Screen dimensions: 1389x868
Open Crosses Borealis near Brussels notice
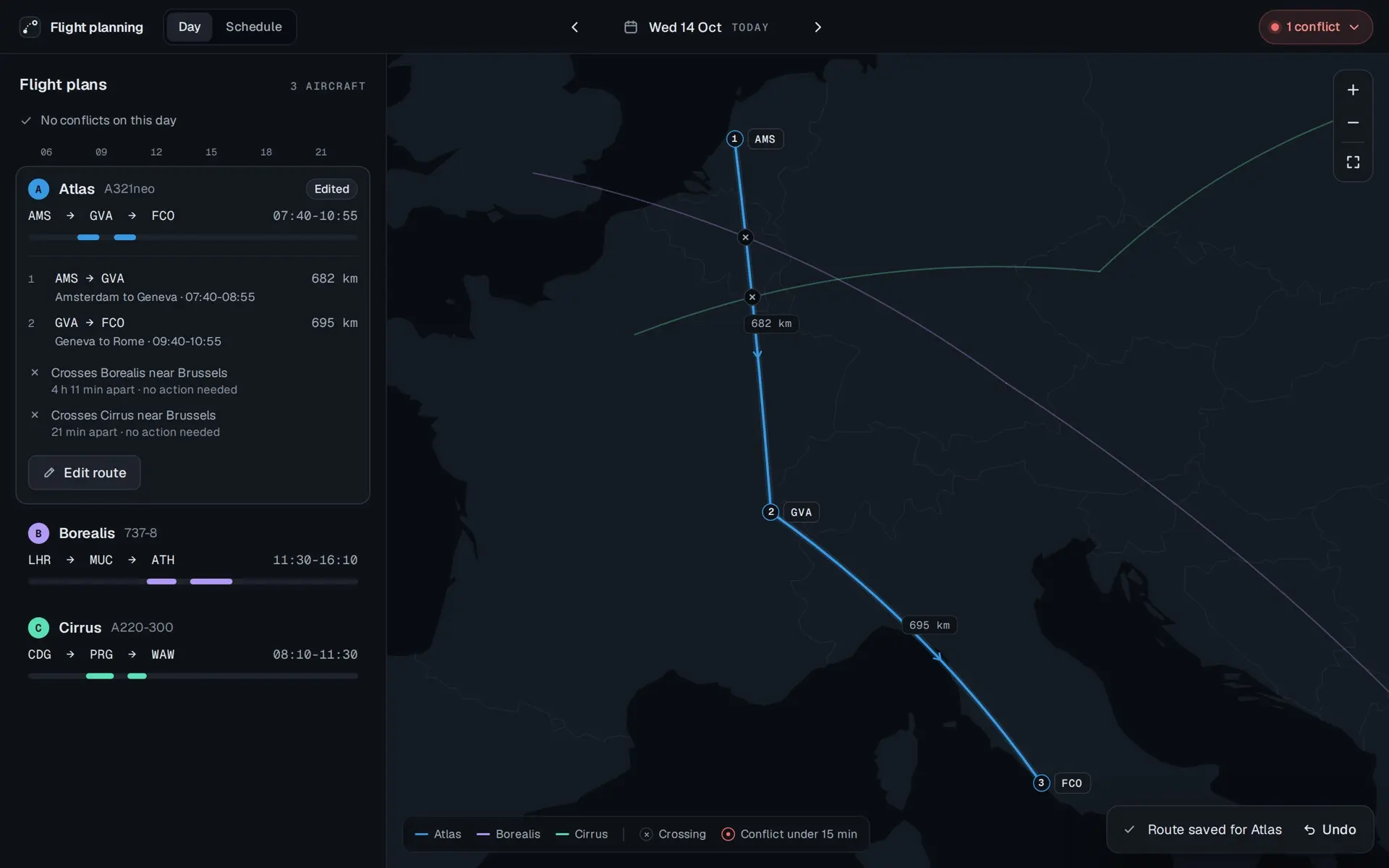(192, 380)
